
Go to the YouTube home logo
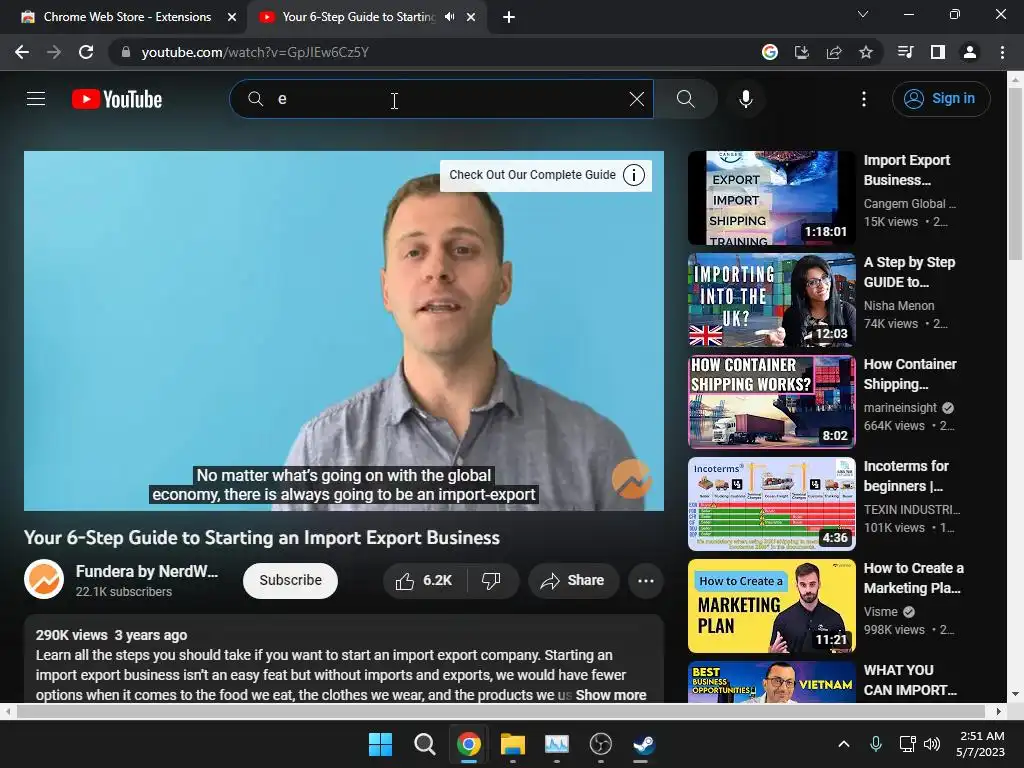pyautogui.click(x=117, y=99)
